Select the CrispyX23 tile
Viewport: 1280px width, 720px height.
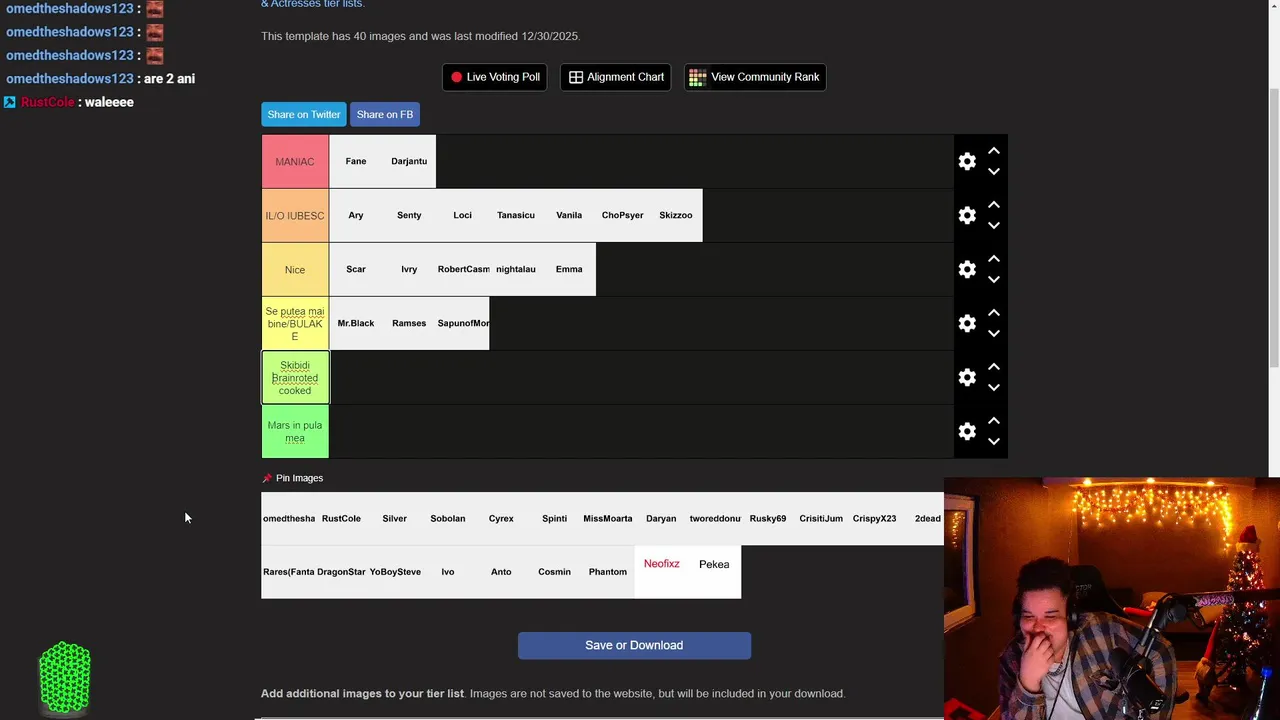pyautogui.click(x=874, y=518)
